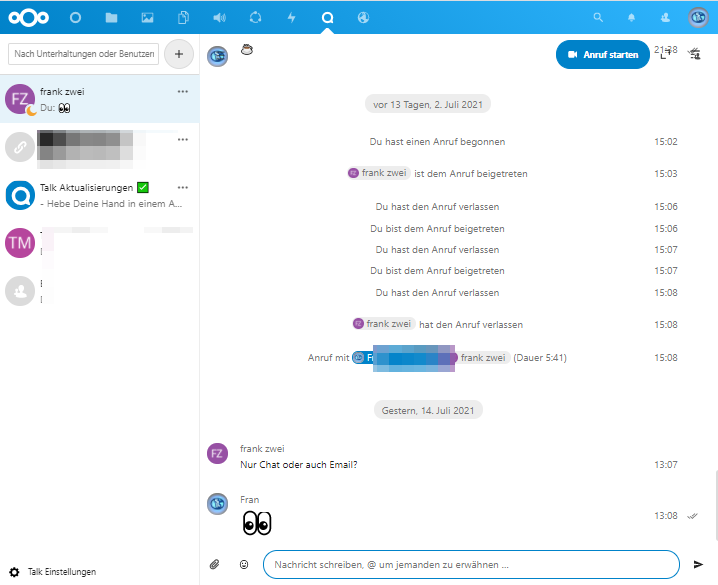Click the Nextcloud logo
This screenshot has height=585, width=718.
26,17
